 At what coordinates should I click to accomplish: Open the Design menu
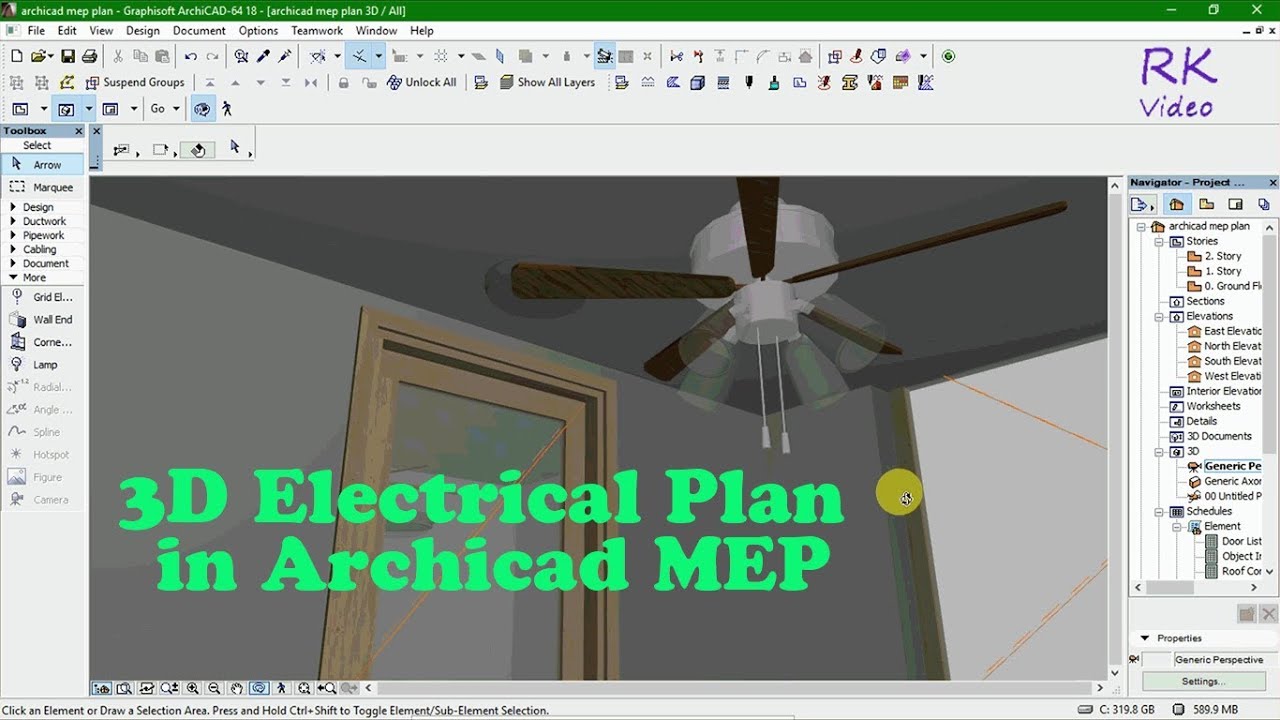point(143,31)
